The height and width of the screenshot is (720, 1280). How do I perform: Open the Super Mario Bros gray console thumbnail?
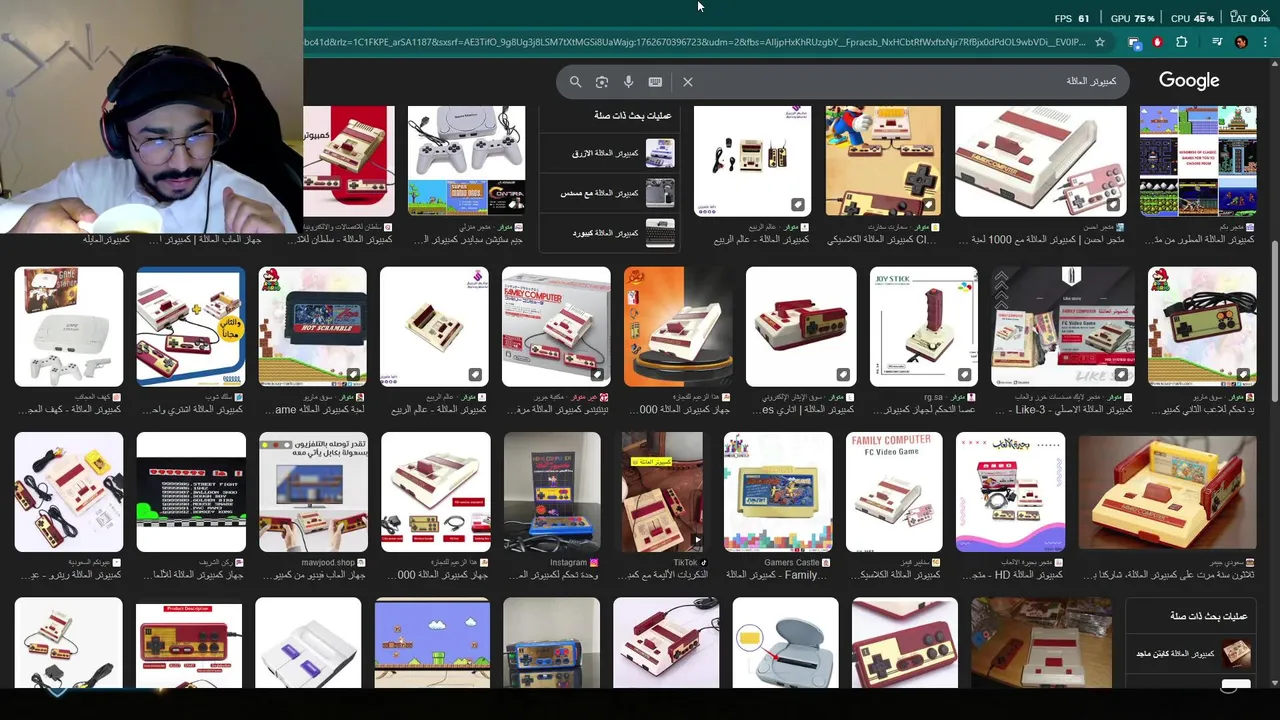pyautogui.click(x=466, y=161)
